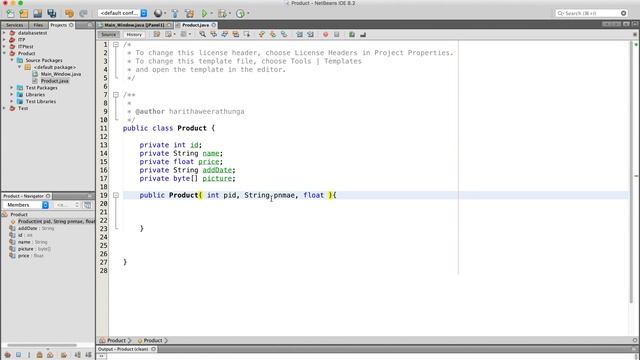640x360 pixels.
Task: Select Product.java in project tree
Action: pyautogui.click(x=55, y=81)
